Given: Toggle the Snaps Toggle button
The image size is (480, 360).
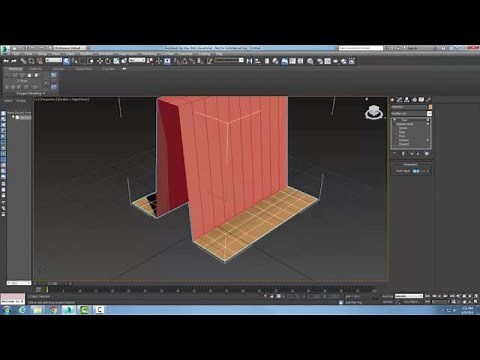Looking at the screenshot, I should click(176, 61).
